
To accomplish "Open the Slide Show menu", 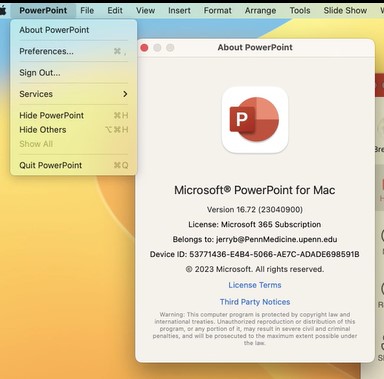I will (345, 11).
